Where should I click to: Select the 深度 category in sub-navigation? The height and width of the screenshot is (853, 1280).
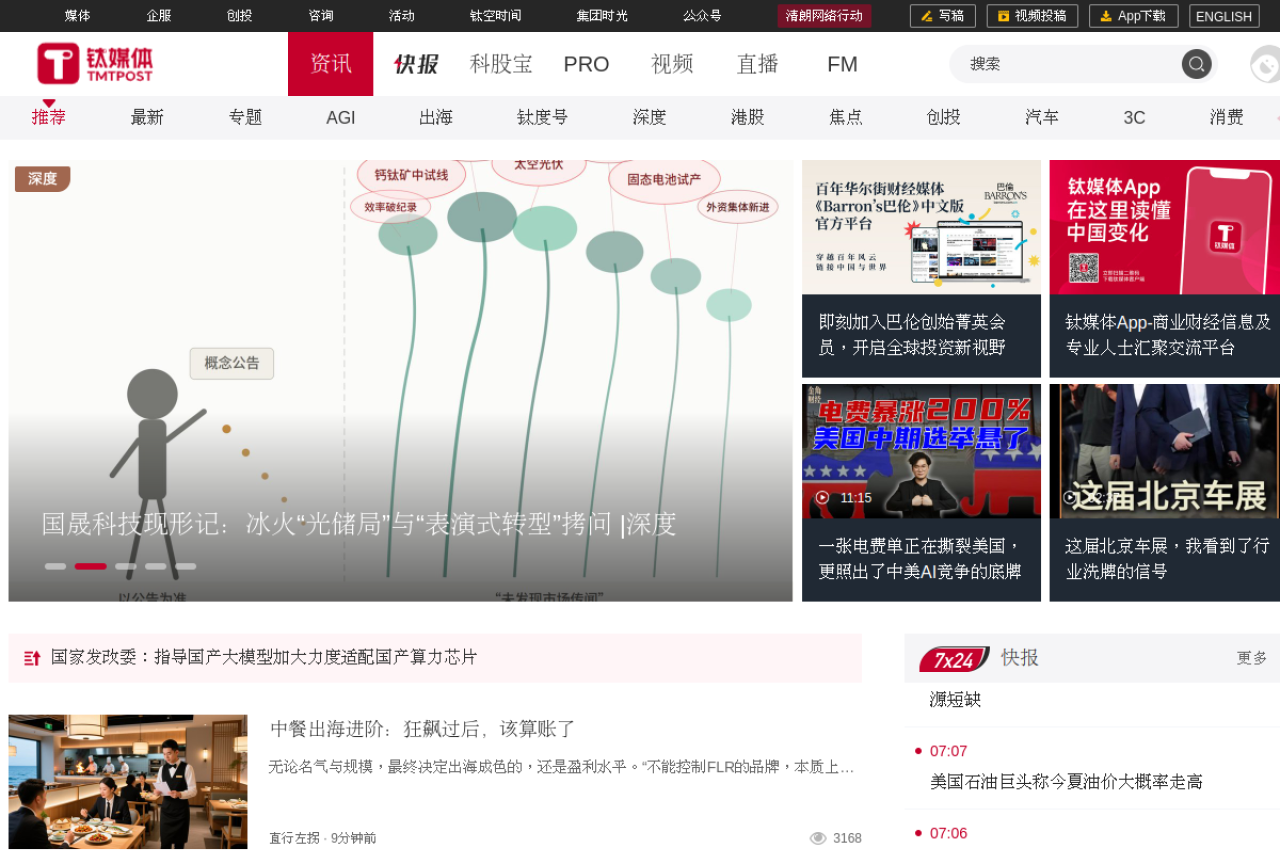point(650,117)
